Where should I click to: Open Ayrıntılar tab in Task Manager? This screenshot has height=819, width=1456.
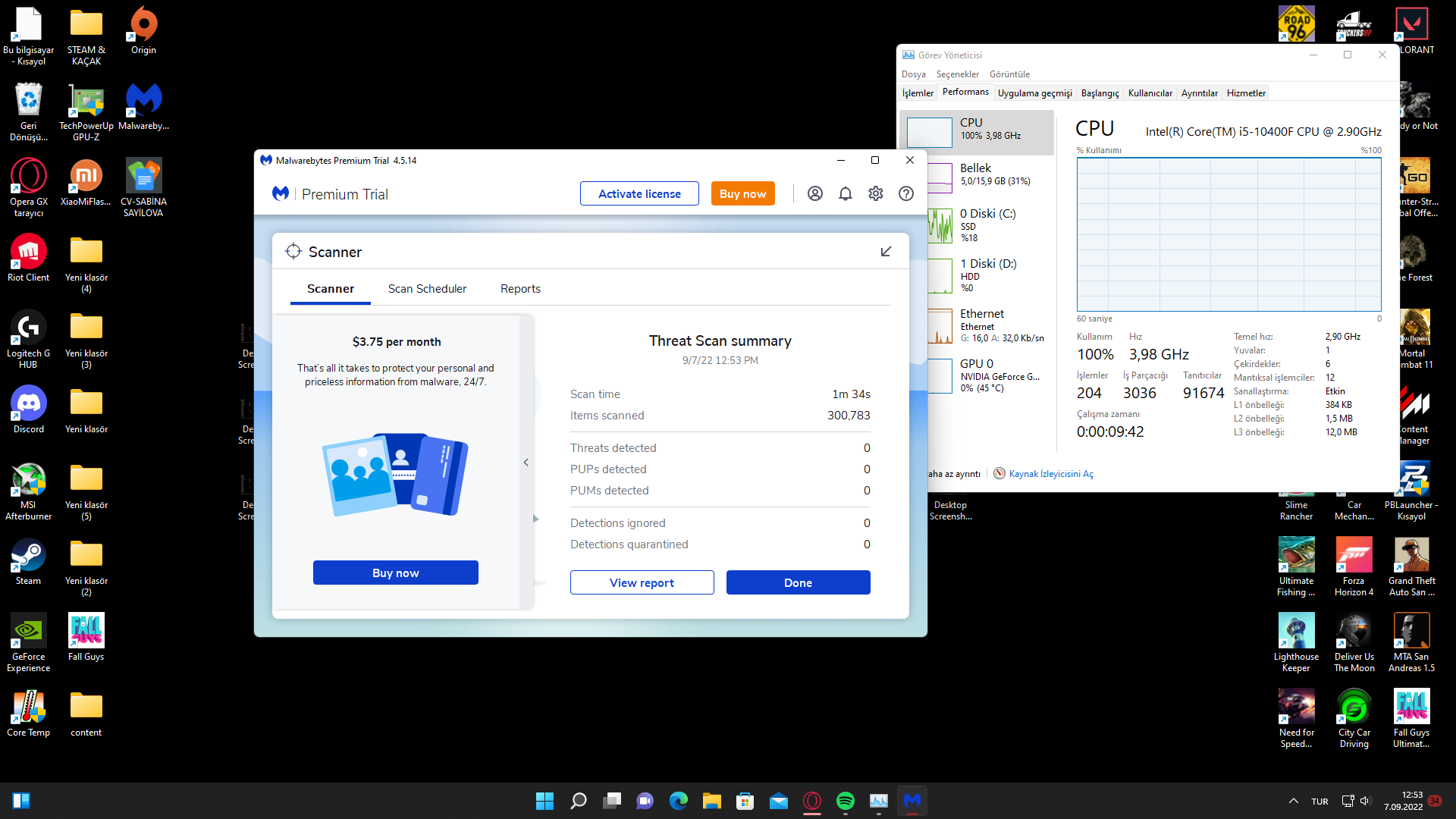click(1200, 93)
